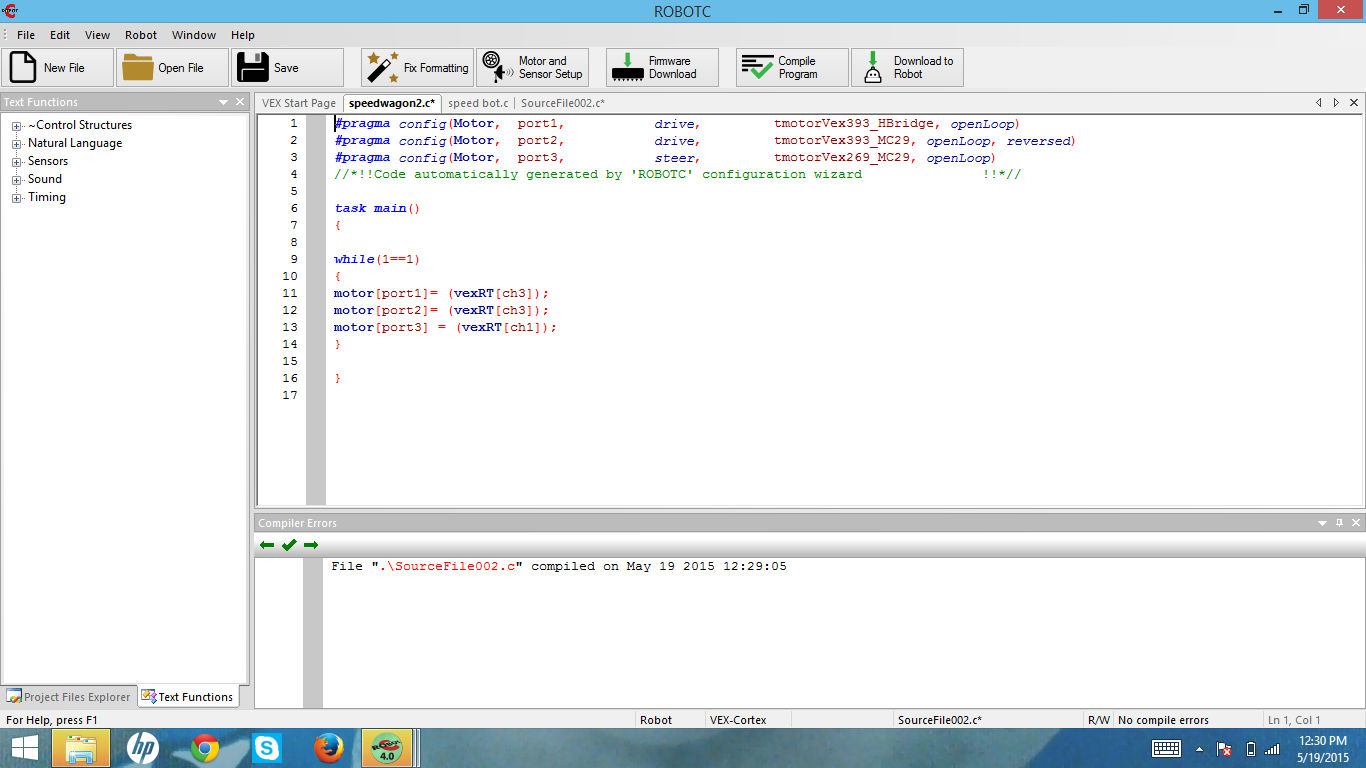Close the Text Functions panel
Image resolution: width=1366 pixels, height=768 pixels.
pos(240,102)
